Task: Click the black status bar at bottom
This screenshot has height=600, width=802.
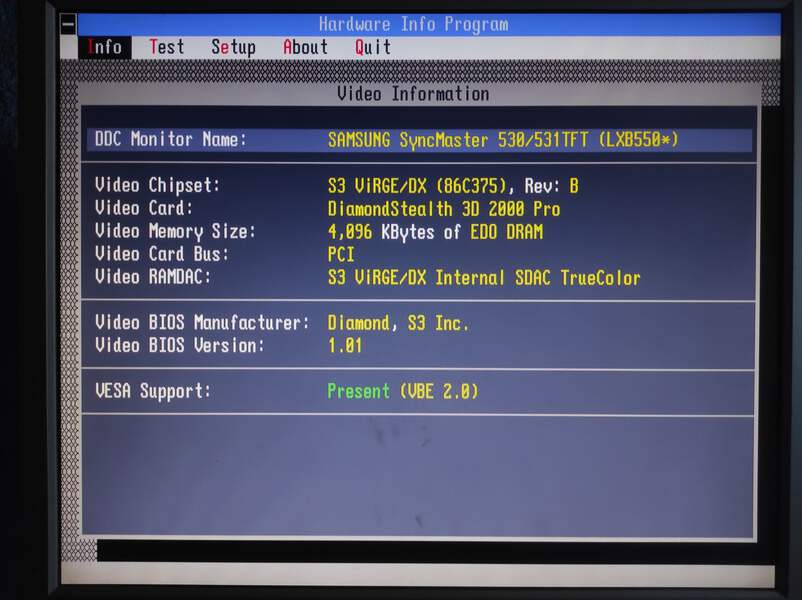Action: coord(435,552)
